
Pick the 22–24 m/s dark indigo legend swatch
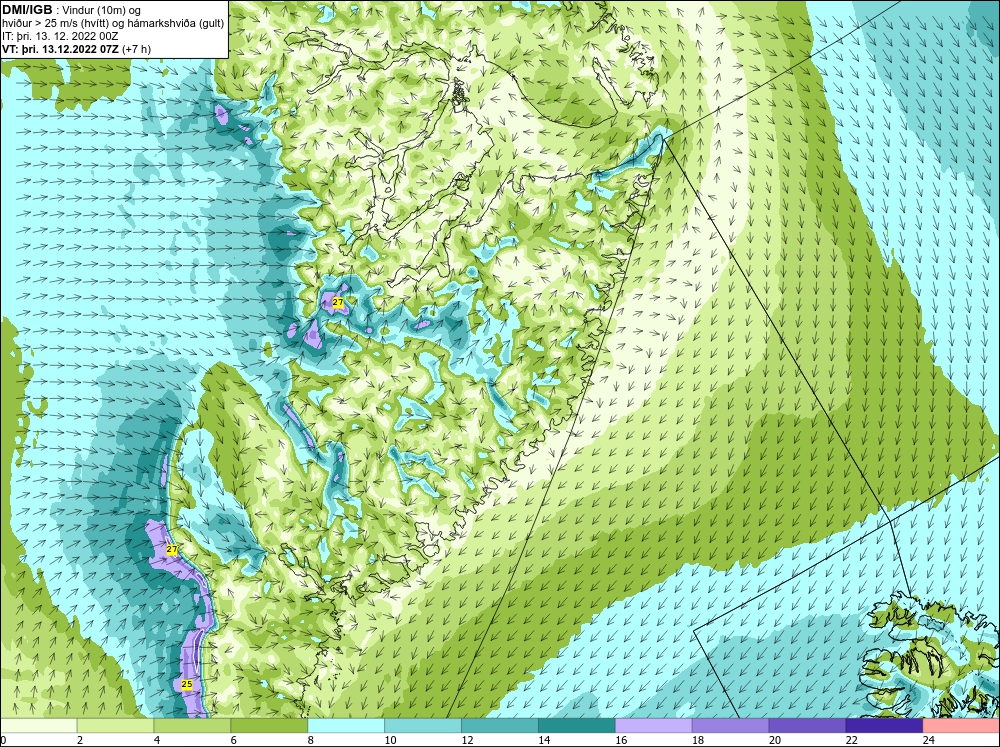[x=884, y=726]
